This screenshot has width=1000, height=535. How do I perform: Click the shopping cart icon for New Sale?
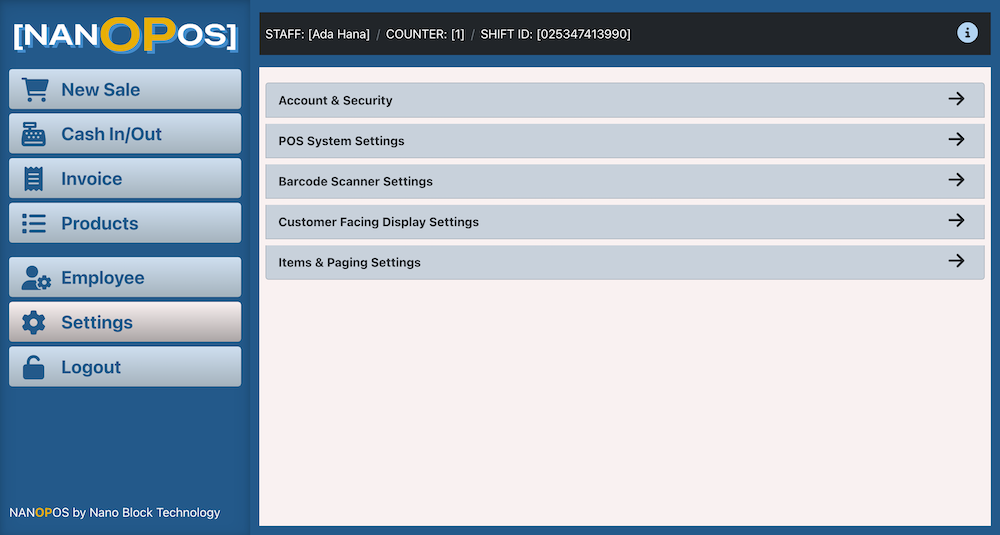[34, 90]
